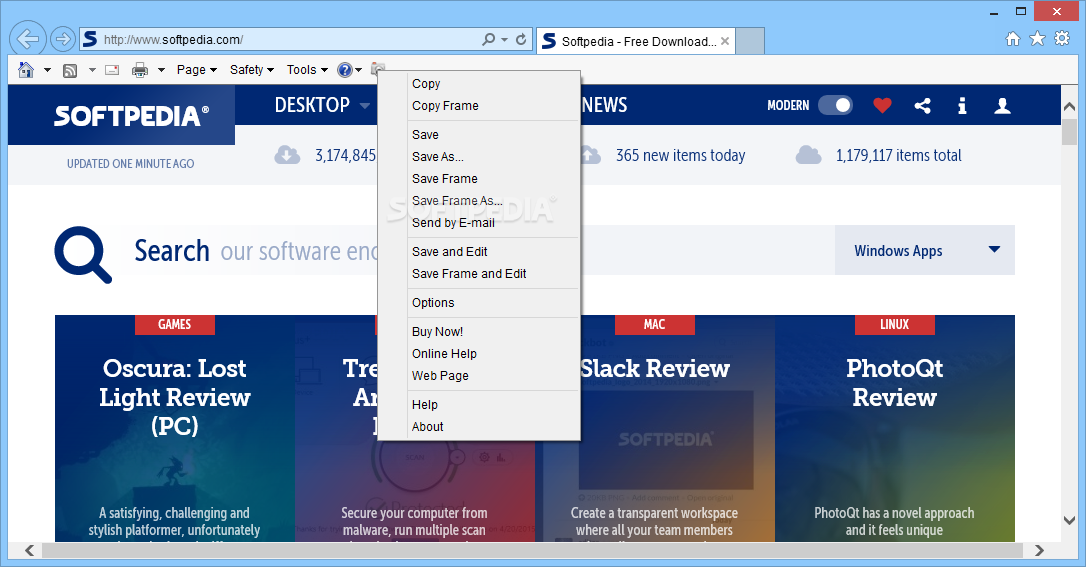1086x567 pixels.
Task: Click the search magnifier in address bar
Action: click(488, 39)
